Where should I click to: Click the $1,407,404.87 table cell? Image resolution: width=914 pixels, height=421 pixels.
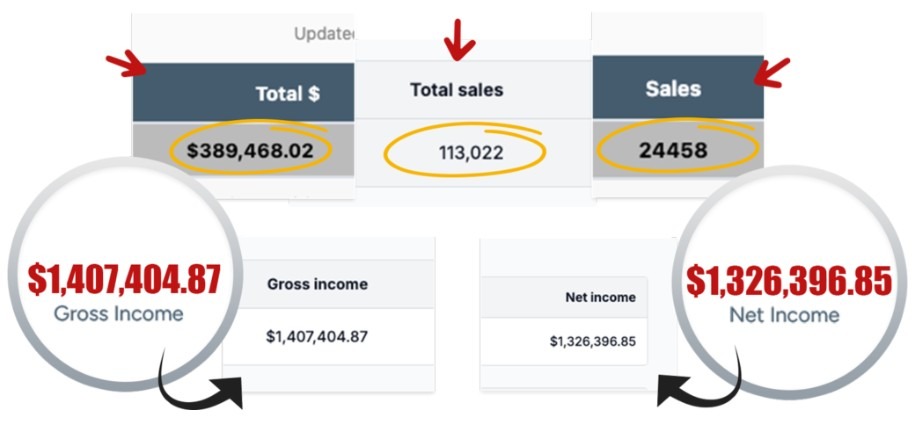point(316,336)
